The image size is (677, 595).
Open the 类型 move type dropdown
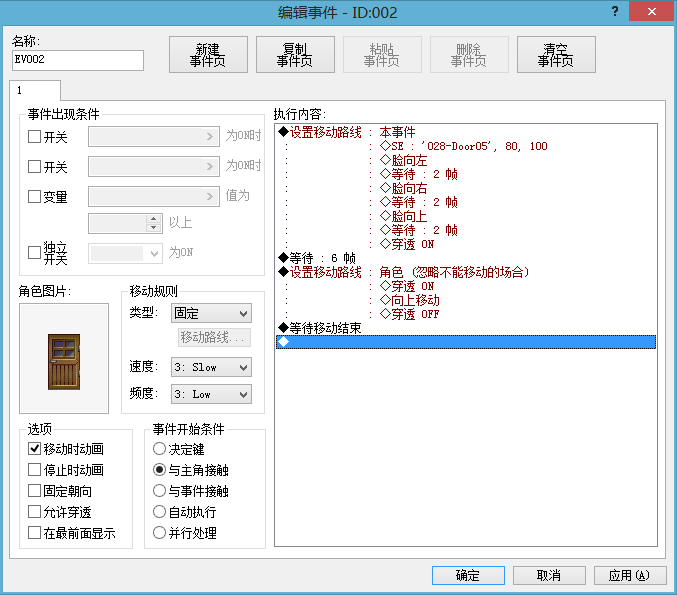pos(212,313)
